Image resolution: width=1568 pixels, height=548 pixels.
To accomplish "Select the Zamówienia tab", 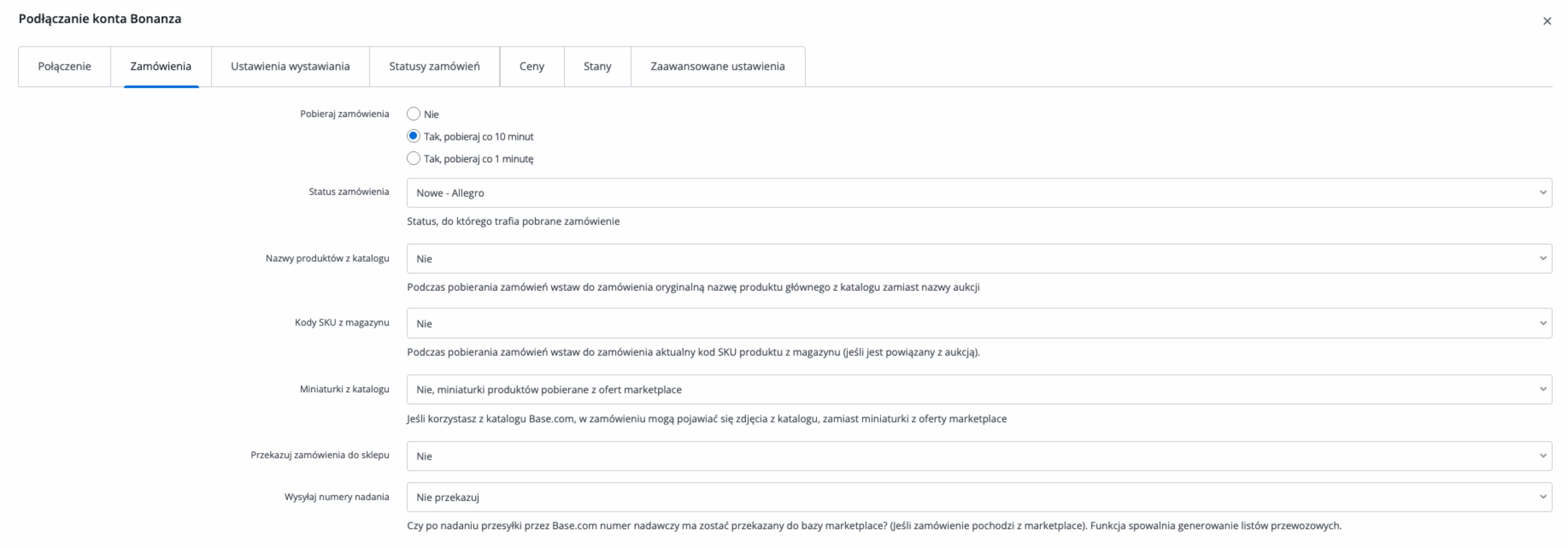I will click(160, 66).
